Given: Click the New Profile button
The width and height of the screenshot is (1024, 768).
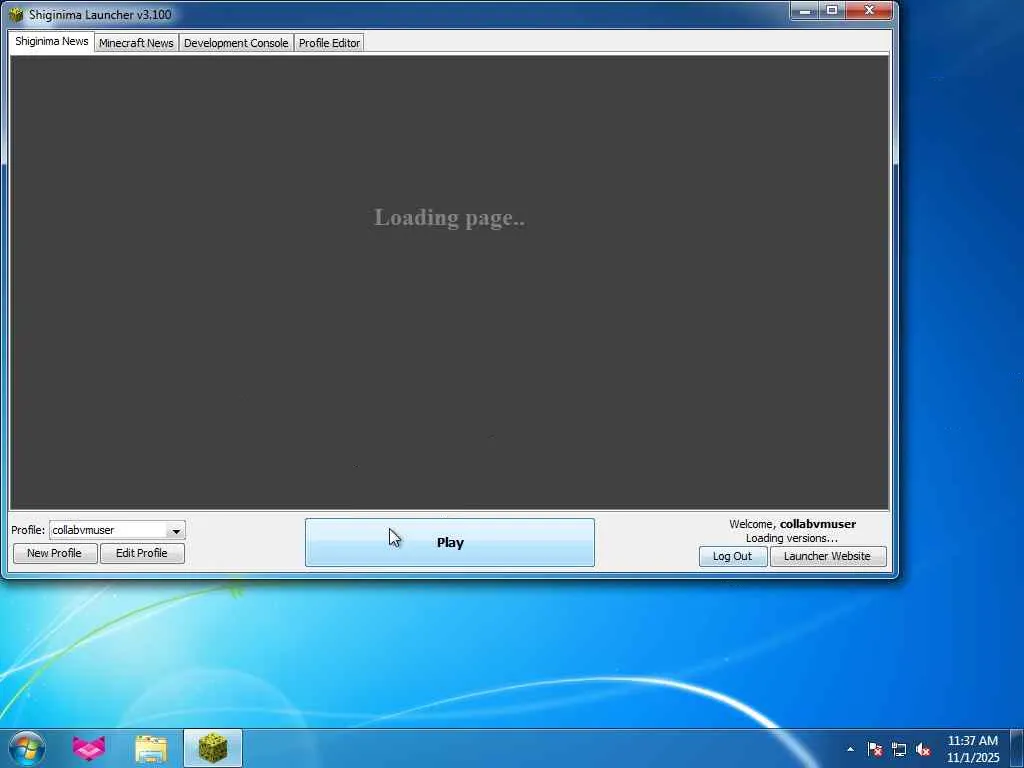Looking at the screenshot, I should [x=55, y=553].
